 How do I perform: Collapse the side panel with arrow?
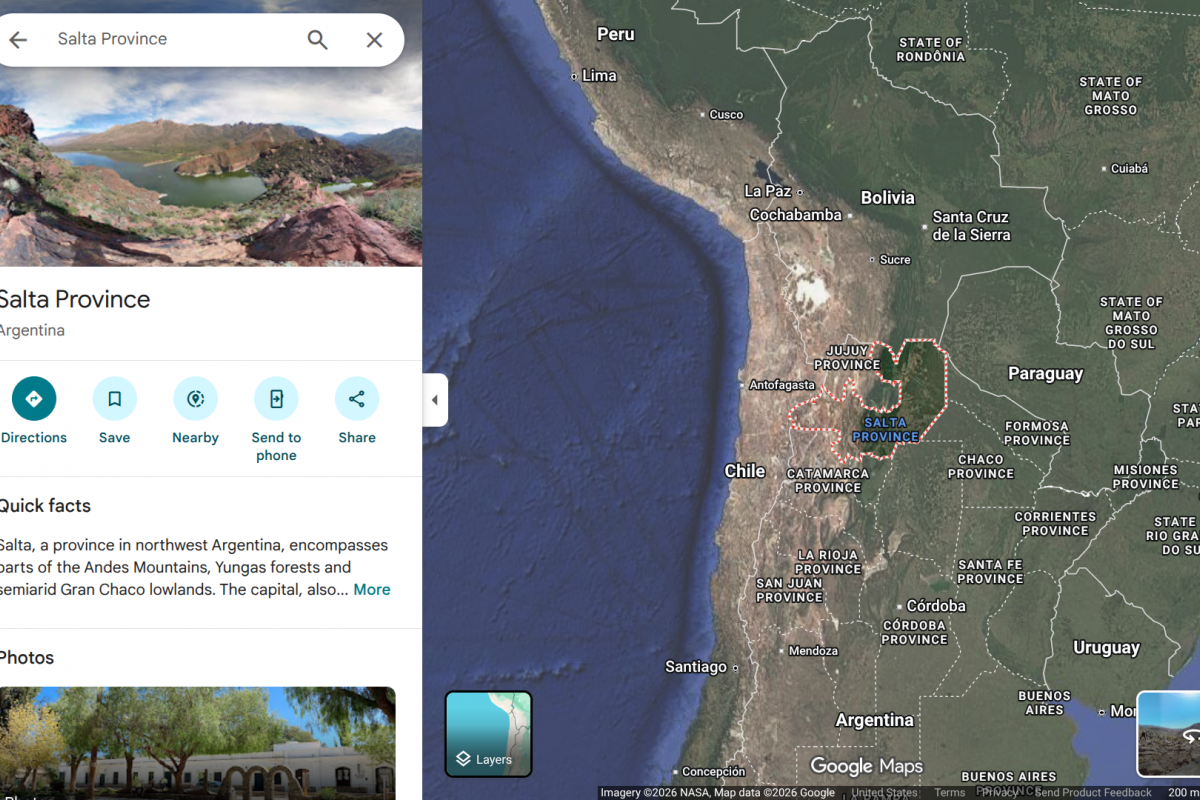point(435,400)
